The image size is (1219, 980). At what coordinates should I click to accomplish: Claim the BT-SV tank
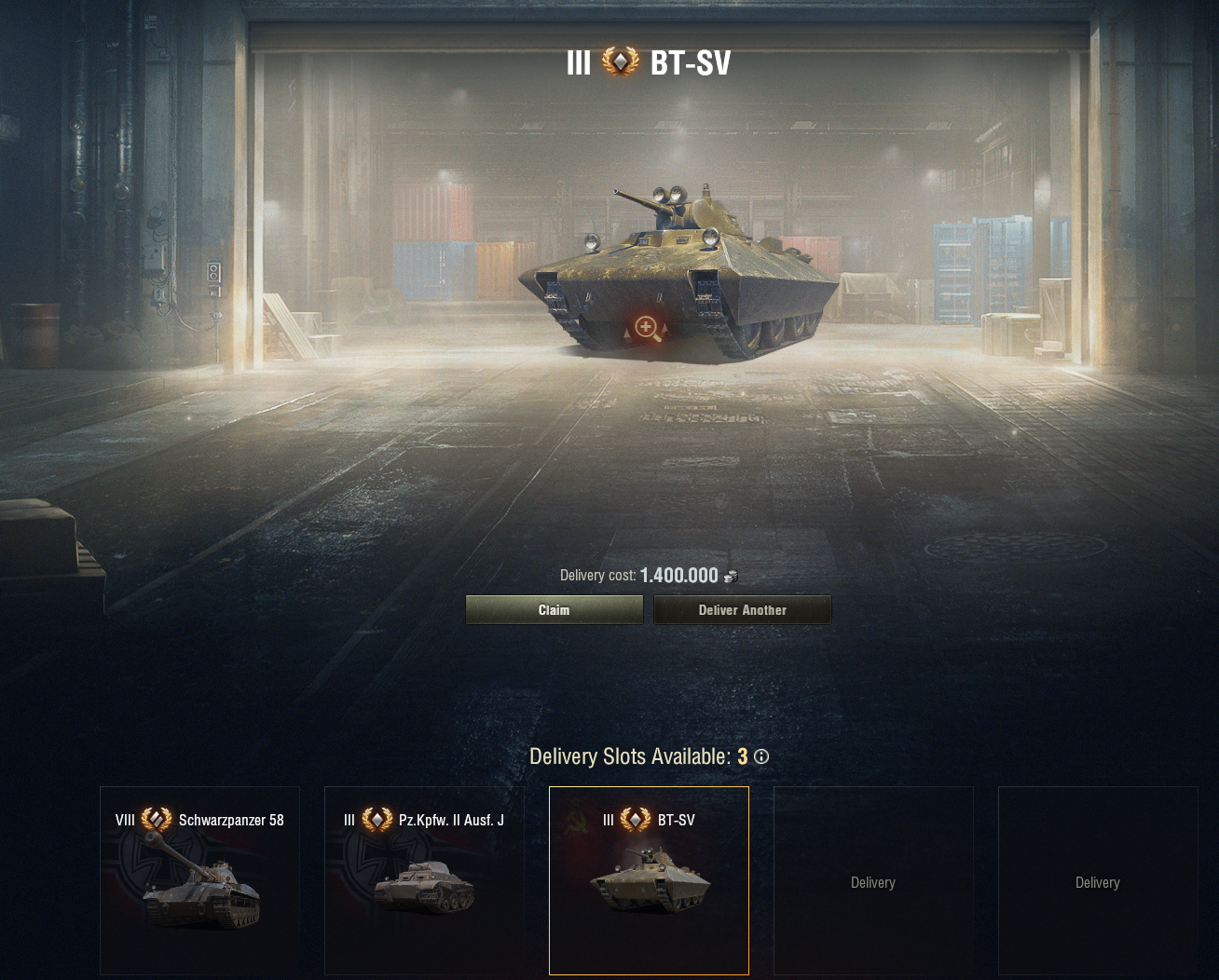555,610
